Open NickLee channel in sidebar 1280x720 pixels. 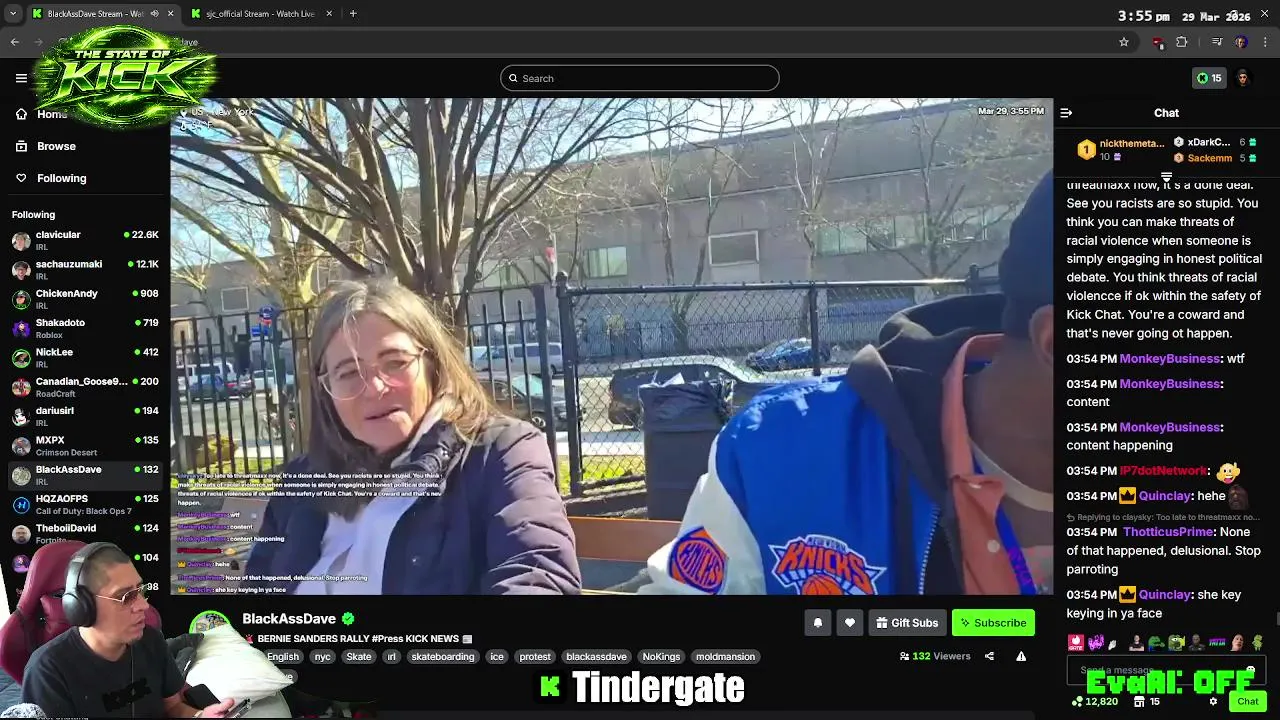(85, 358)
